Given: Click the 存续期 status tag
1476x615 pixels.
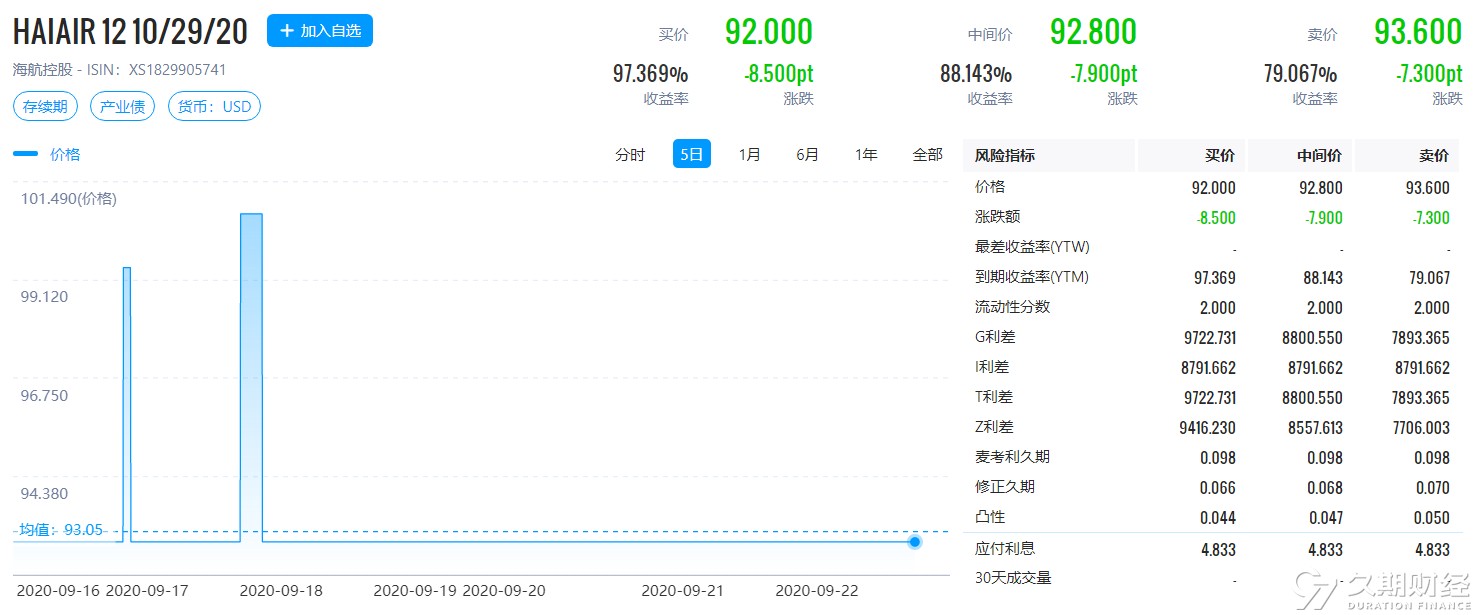Looking at the screenshot, I should coord(45,107).
